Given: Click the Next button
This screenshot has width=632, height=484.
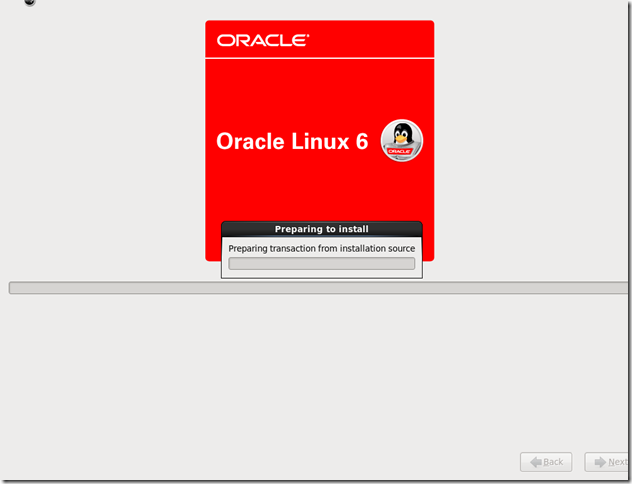Looking at the screenshot, I should coord(607,462).
